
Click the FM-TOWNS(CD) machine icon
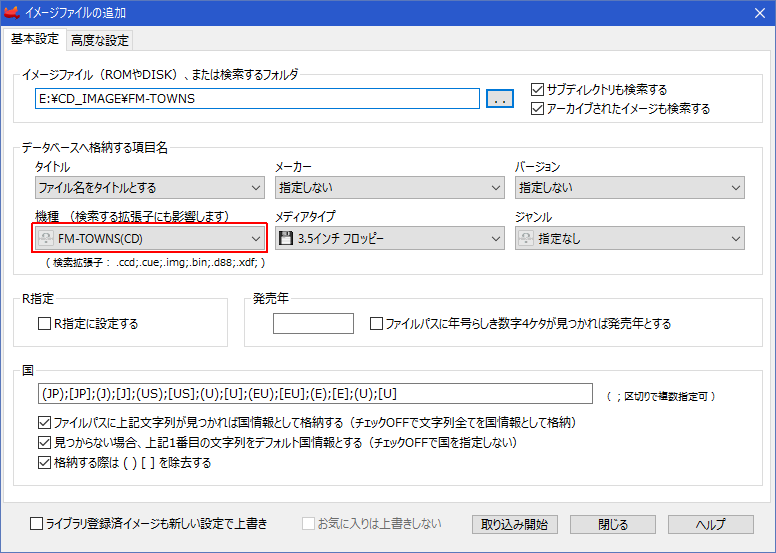point(46,238)
